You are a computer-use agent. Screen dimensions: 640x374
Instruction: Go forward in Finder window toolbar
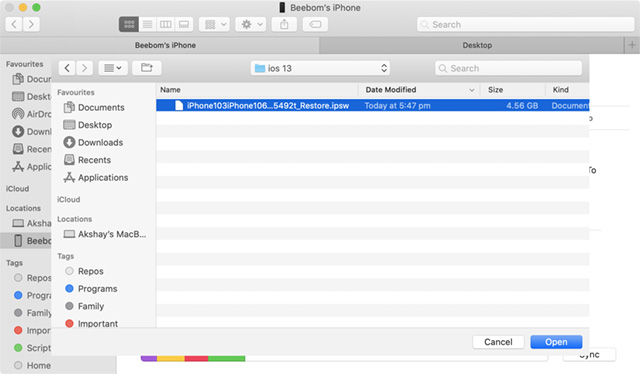(31, 24)
